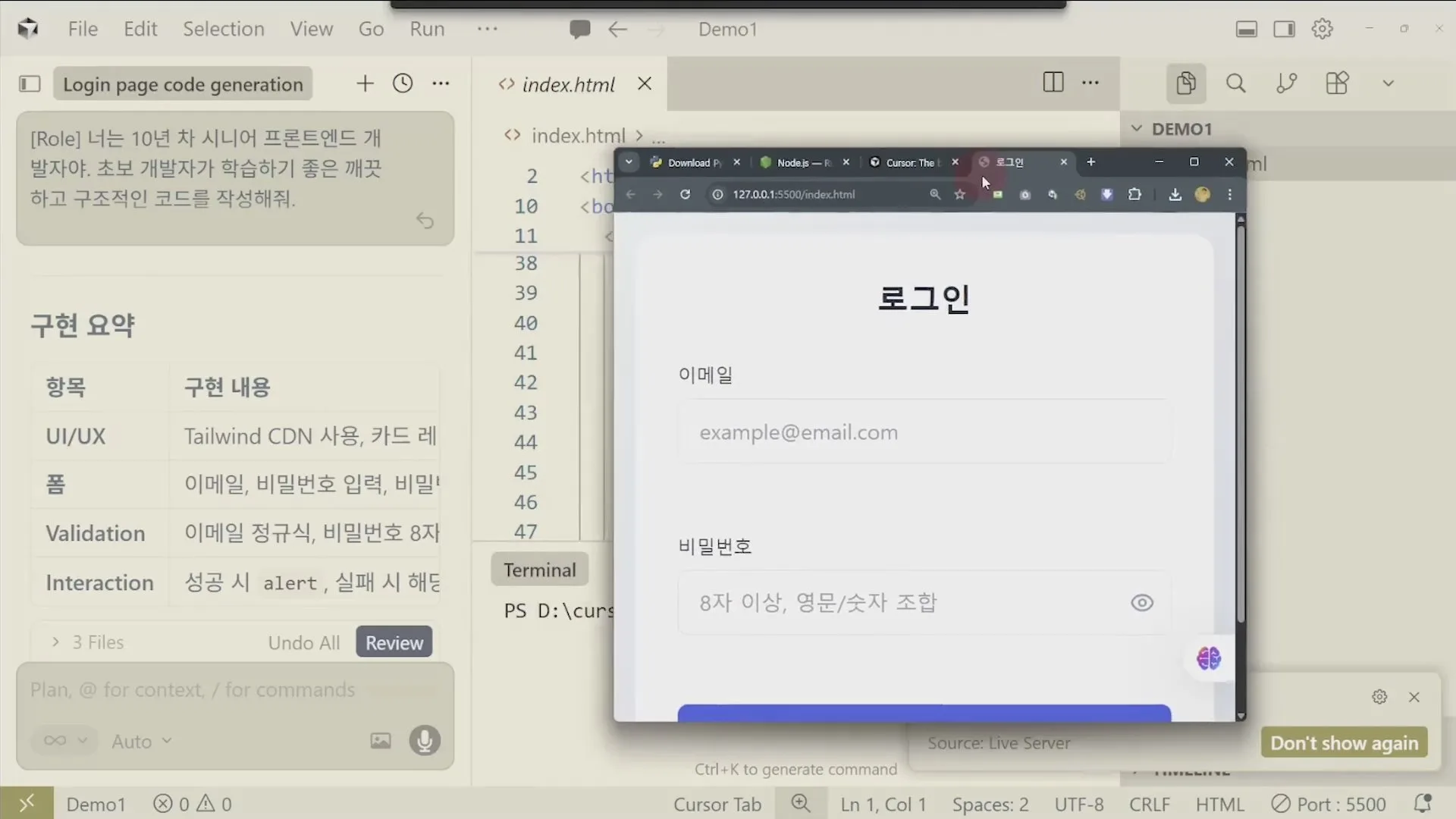Switch to the Cursor Chrome tab
The image size is (1456, 819).
tap(914, 162)
